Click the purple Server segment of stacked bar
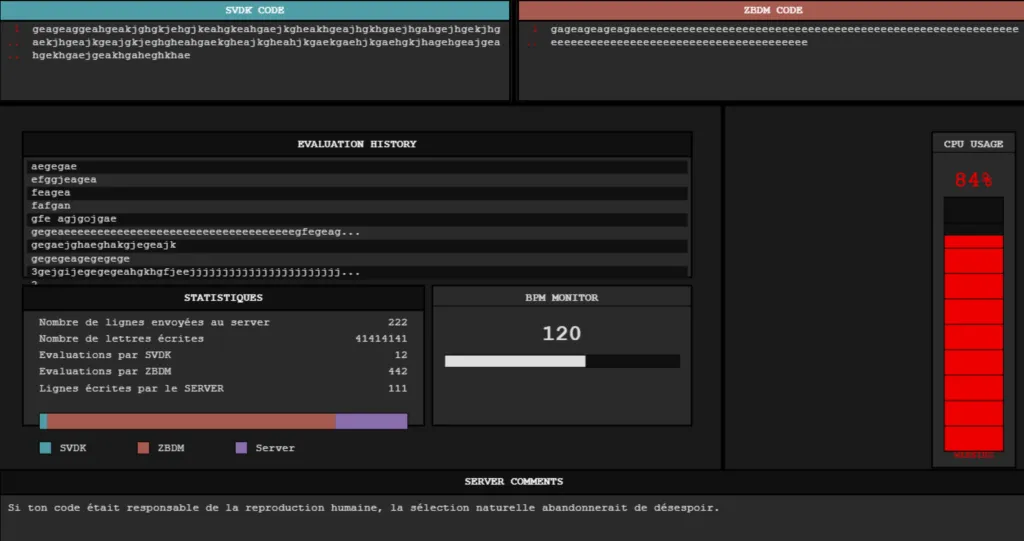This screenshot has height=541, width=1024. [x=371, y=421]
